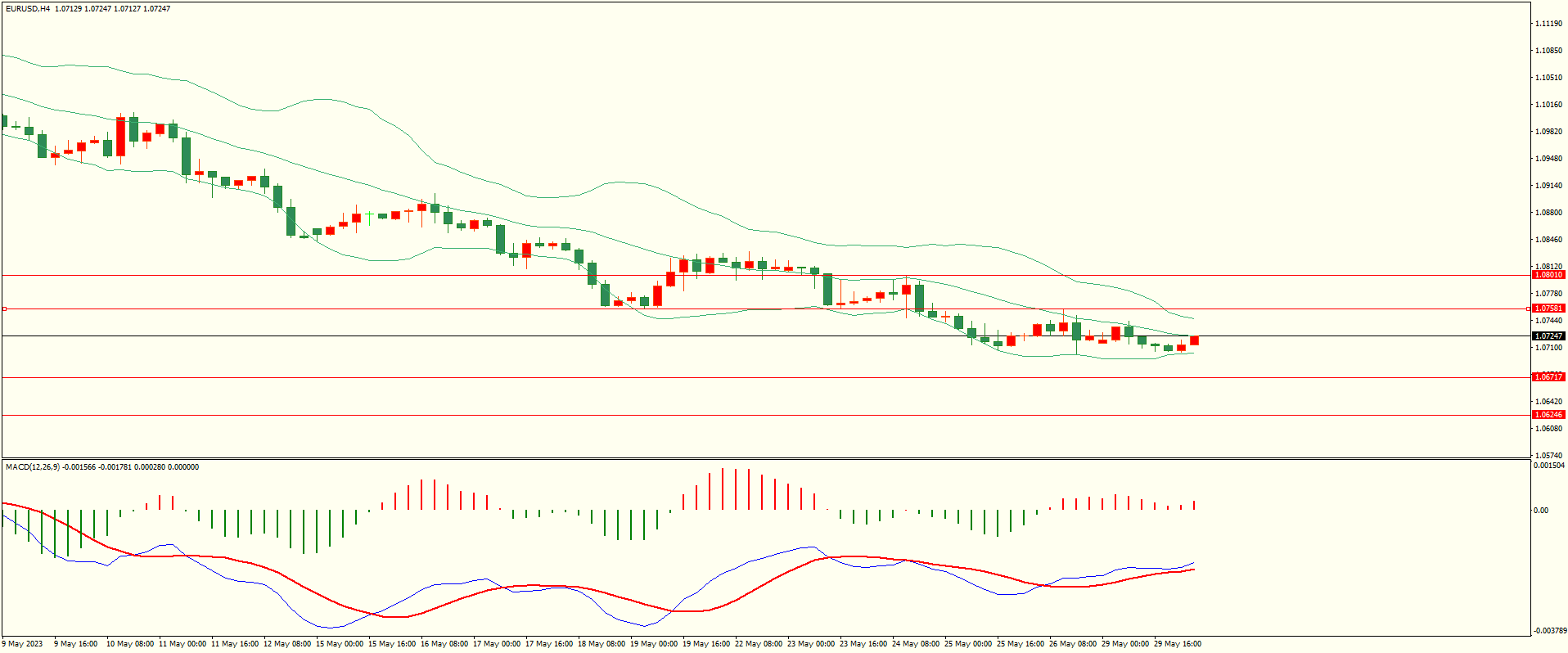Click the 9 May 2023 date label
The height and width of the screenshot is (653, 1568).
coord(22,644)
